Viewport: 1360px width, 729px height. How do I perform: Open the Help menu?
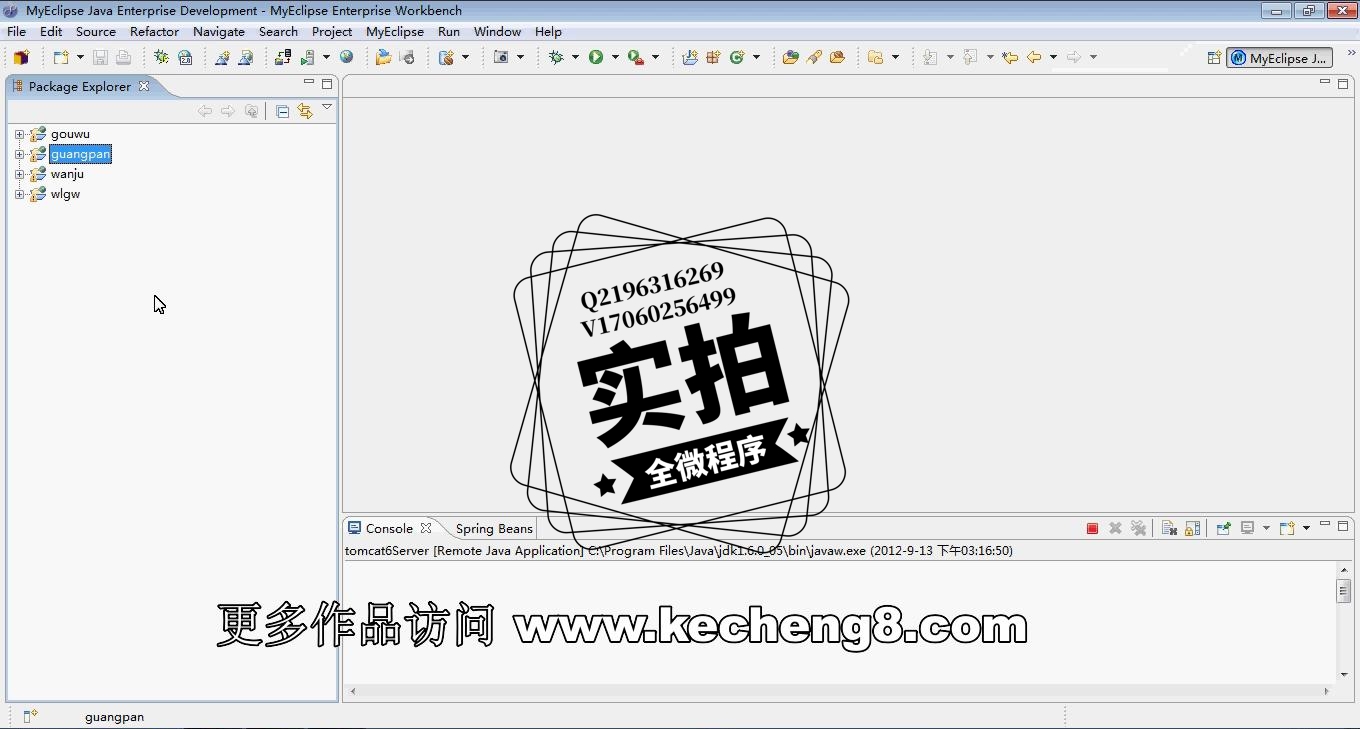point(548,31)
